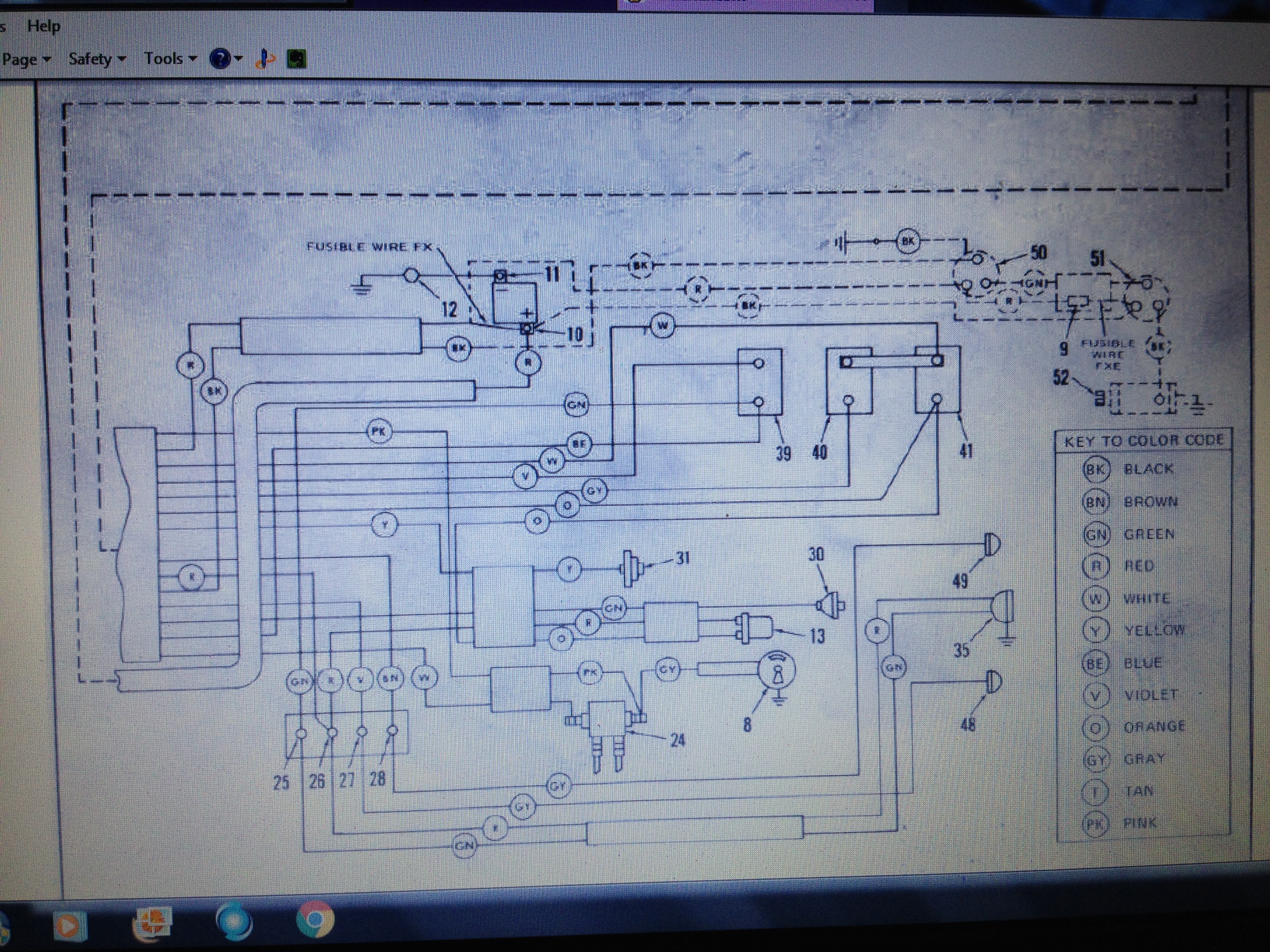Screen dimensions: 1270x952
Task: Click the 'GREEN' legend entry
Action: pos(1149,534)
